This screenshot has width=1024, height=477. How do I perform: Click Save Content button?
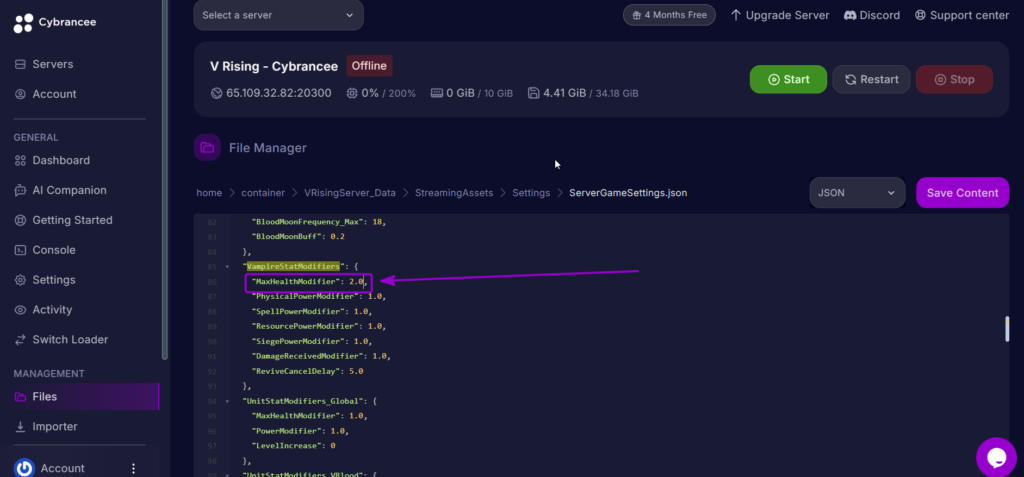[963, 193]
